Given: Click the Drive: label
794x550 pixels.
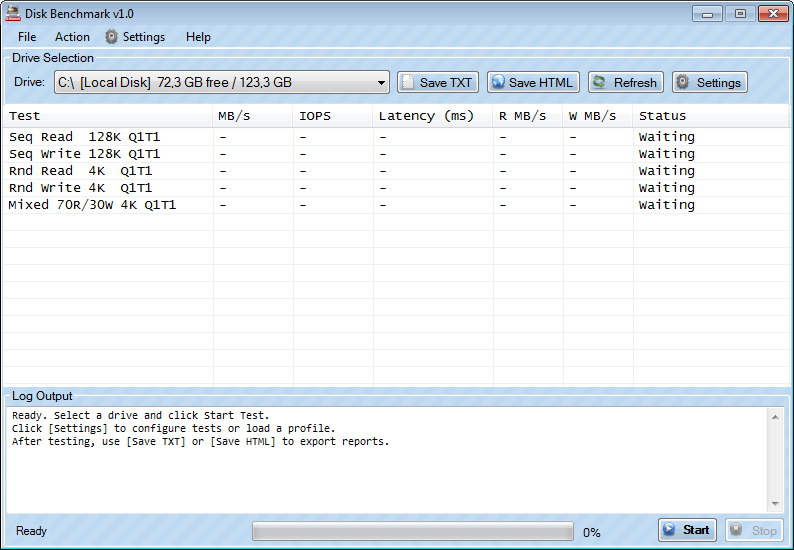Looking at the screenshot, I should pos(29,82).
